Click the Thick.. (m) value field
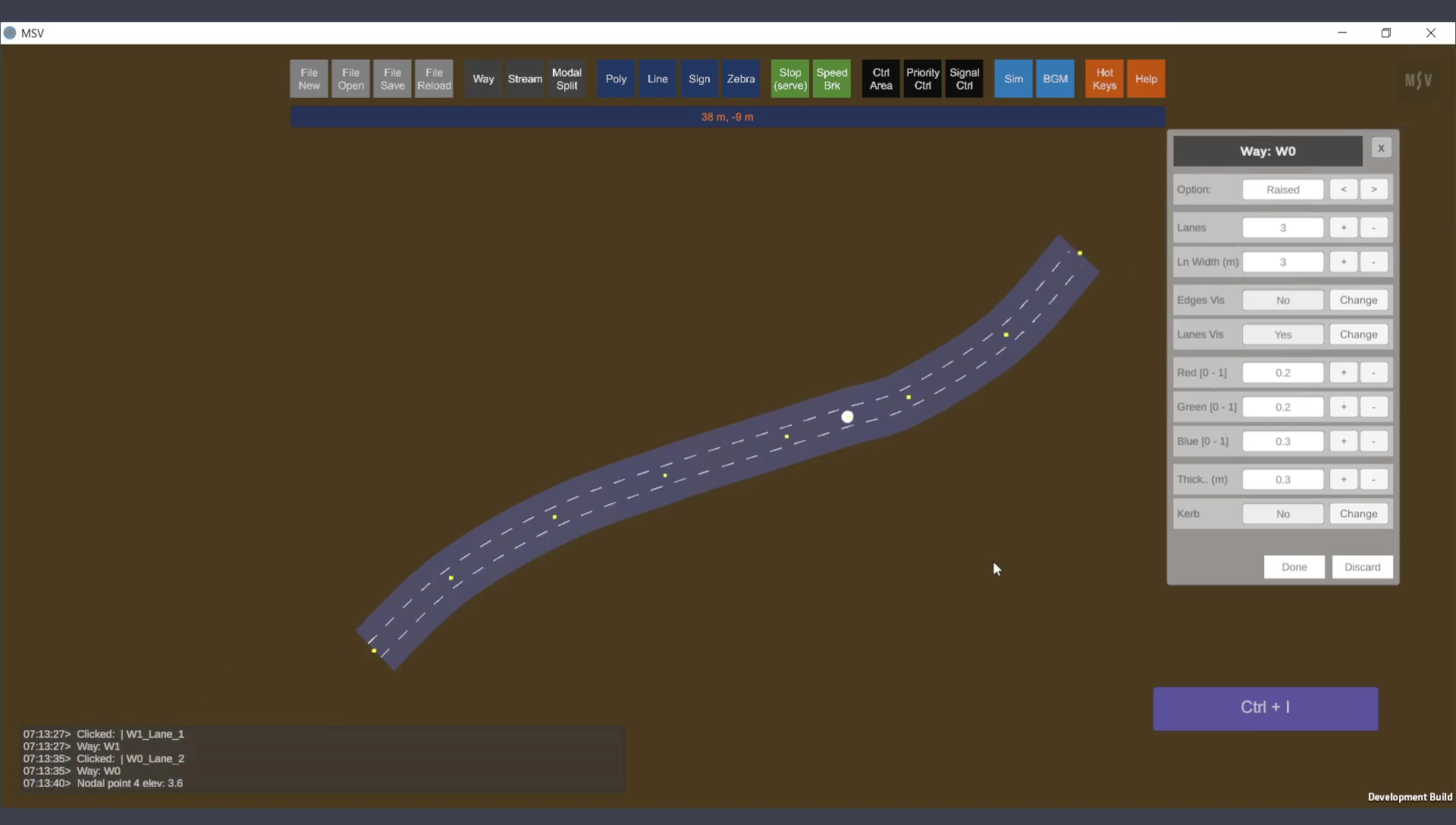 tap(1282, 479)
